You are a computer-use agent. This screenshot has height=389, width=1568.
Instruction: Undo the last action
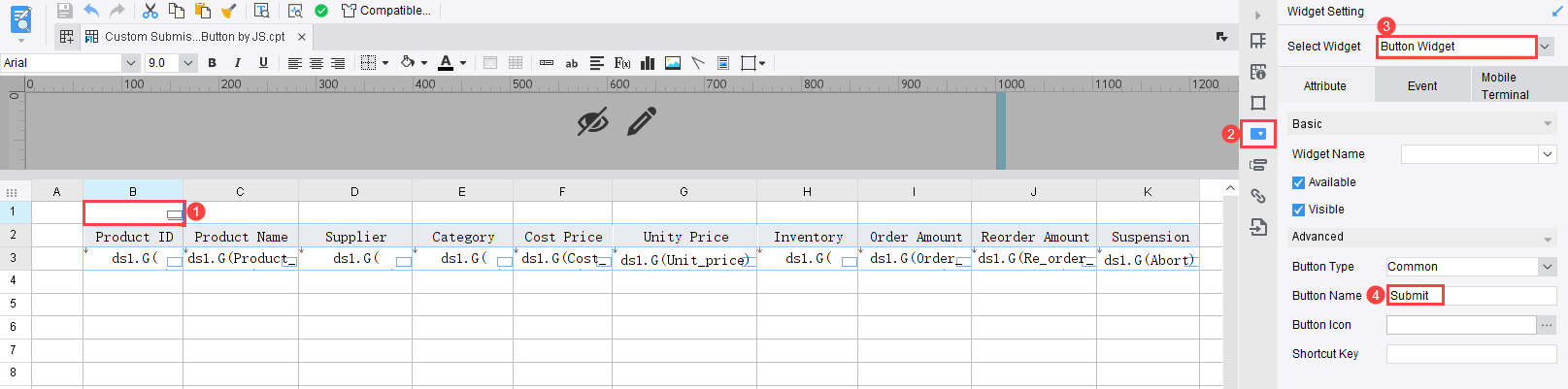(91, 11)
